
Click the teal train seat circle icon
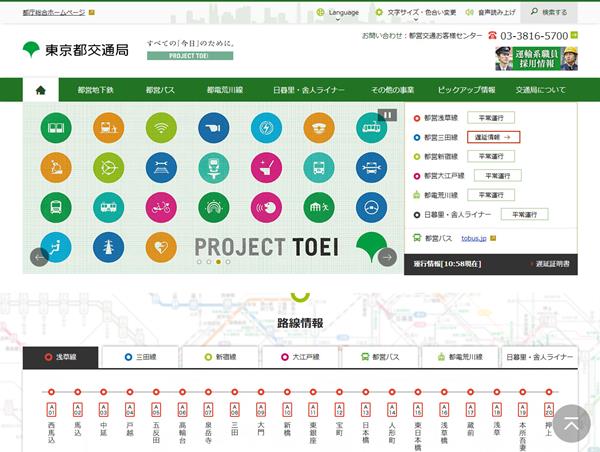214,168
